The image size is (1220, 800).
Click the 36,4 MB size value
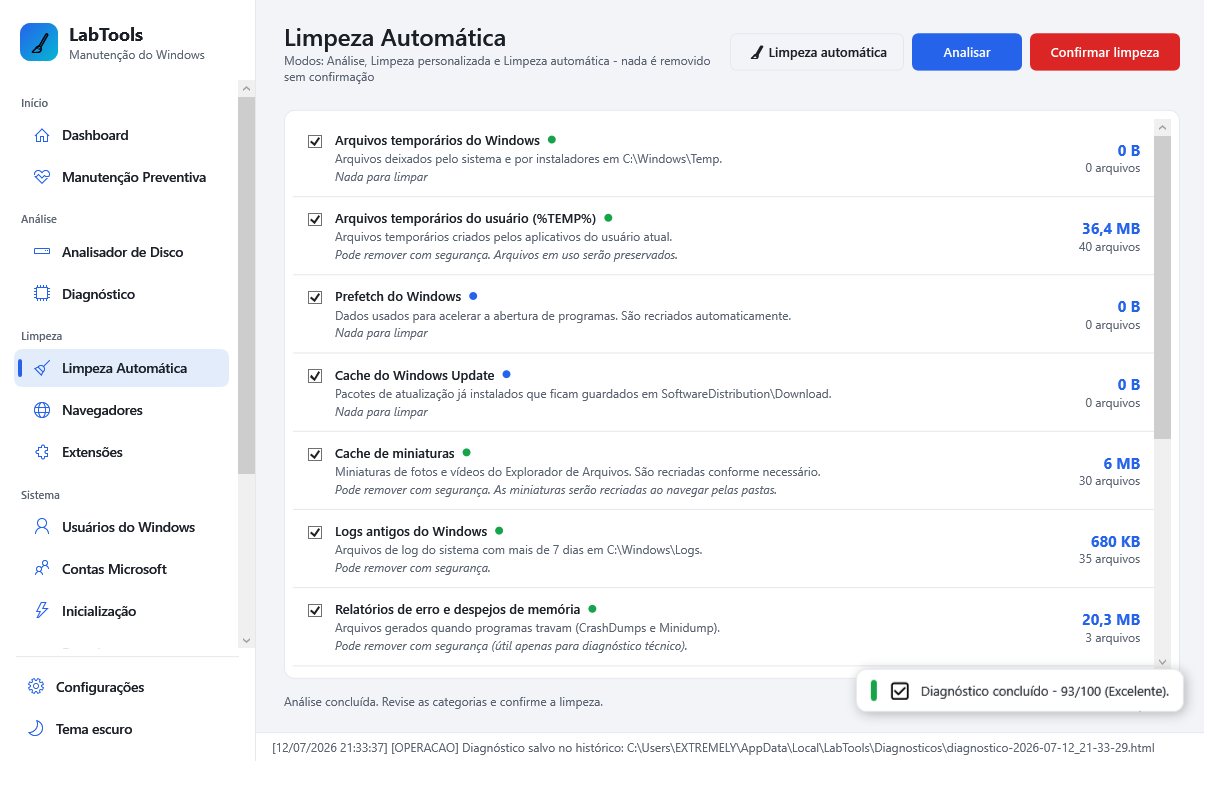point(1111,229)
